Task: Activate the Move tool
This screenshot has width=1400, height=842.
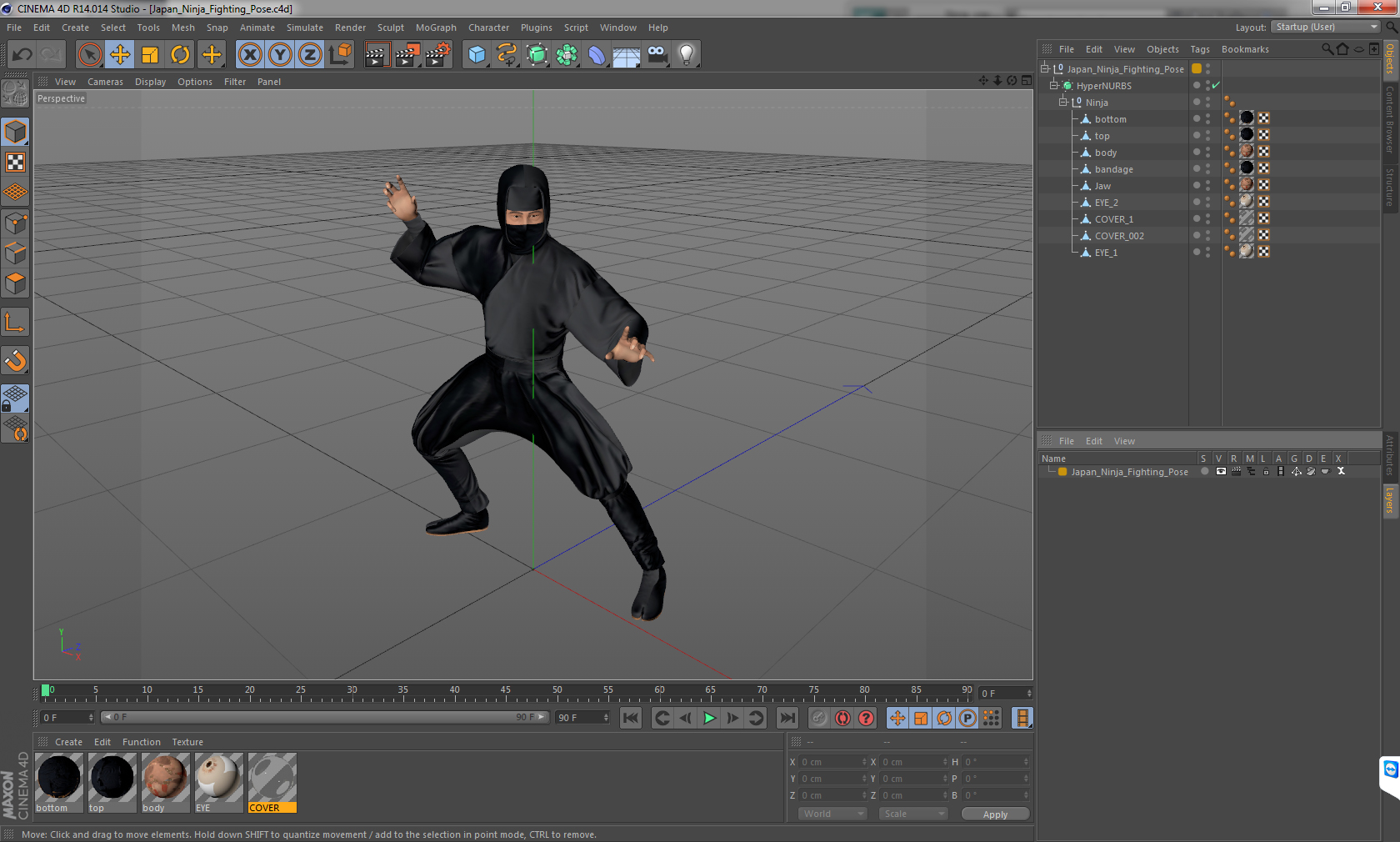Action: tap(120, 55)
